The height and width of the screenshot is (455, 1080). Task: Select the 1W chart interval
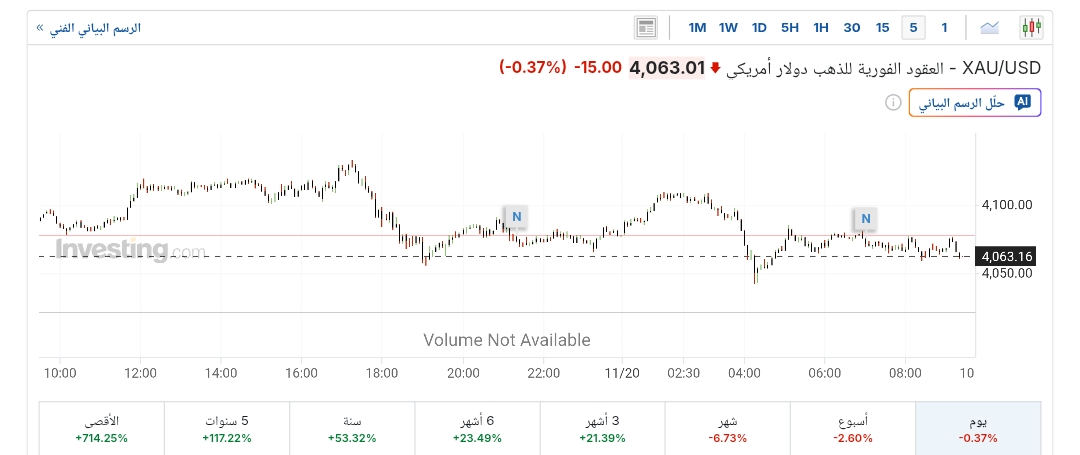tap(728, 27)
